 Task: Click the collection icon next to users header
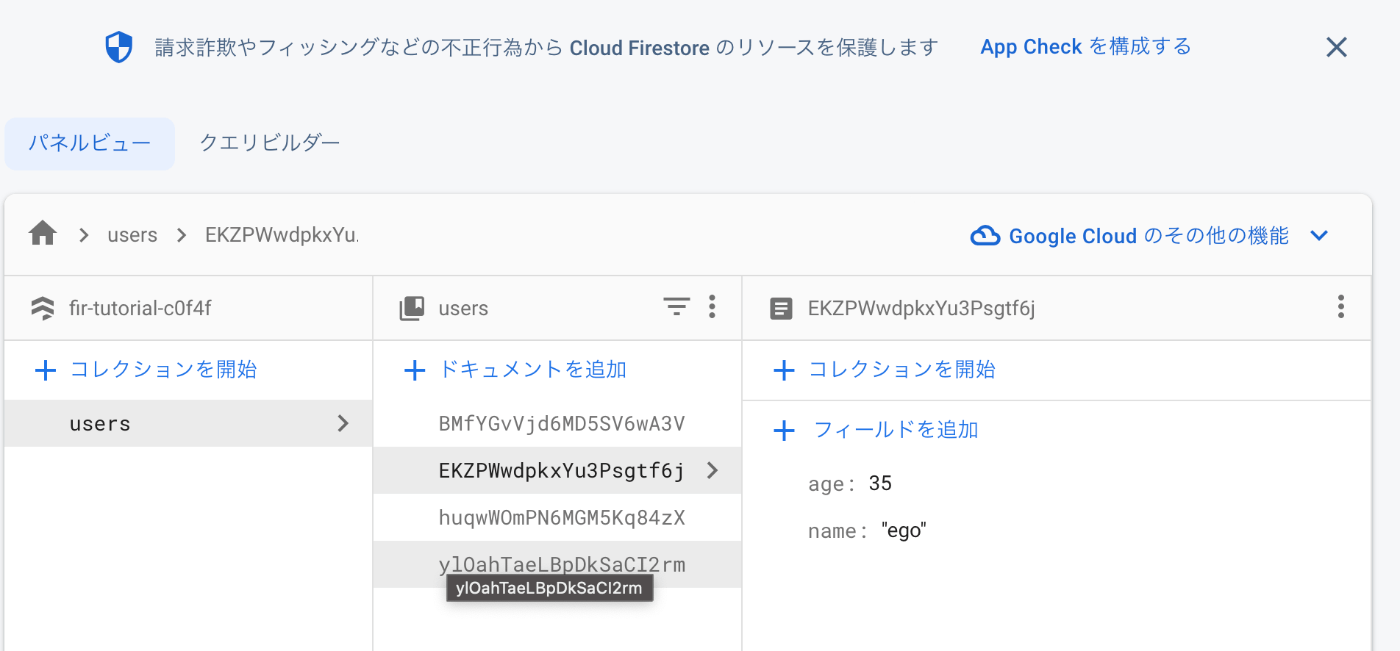point(412,308)
